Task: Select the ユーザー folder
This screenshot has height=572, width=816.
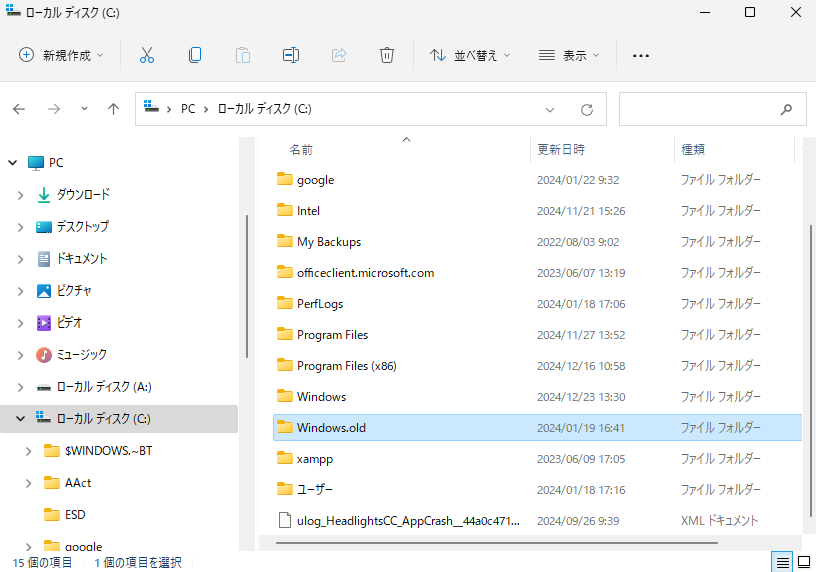Action: tap(314, 490)
